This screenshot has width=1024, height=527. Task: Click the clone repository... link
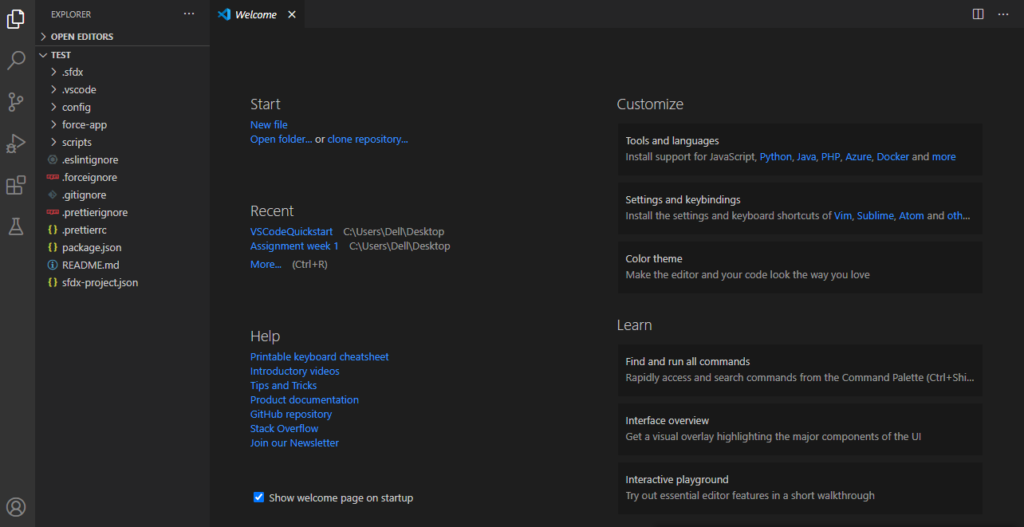click(368, 139)
